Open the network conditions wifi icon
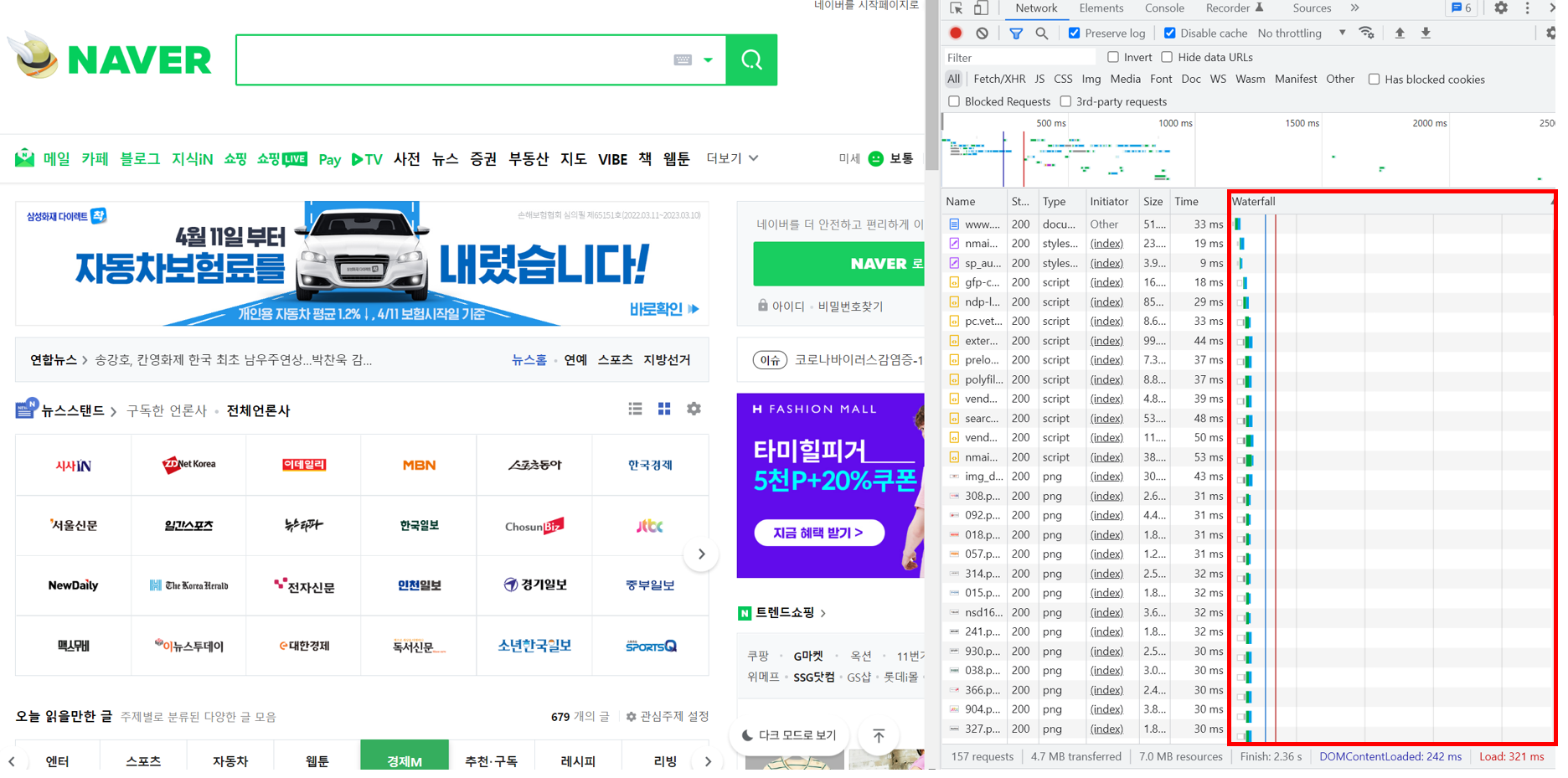The image size is (1568, 778). pos(1366,33)
